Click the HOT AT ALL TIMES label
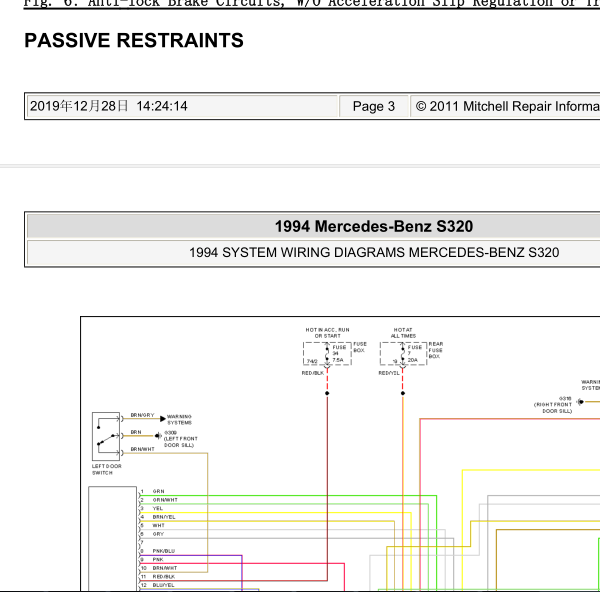600x592 pixels. (403, 333)
